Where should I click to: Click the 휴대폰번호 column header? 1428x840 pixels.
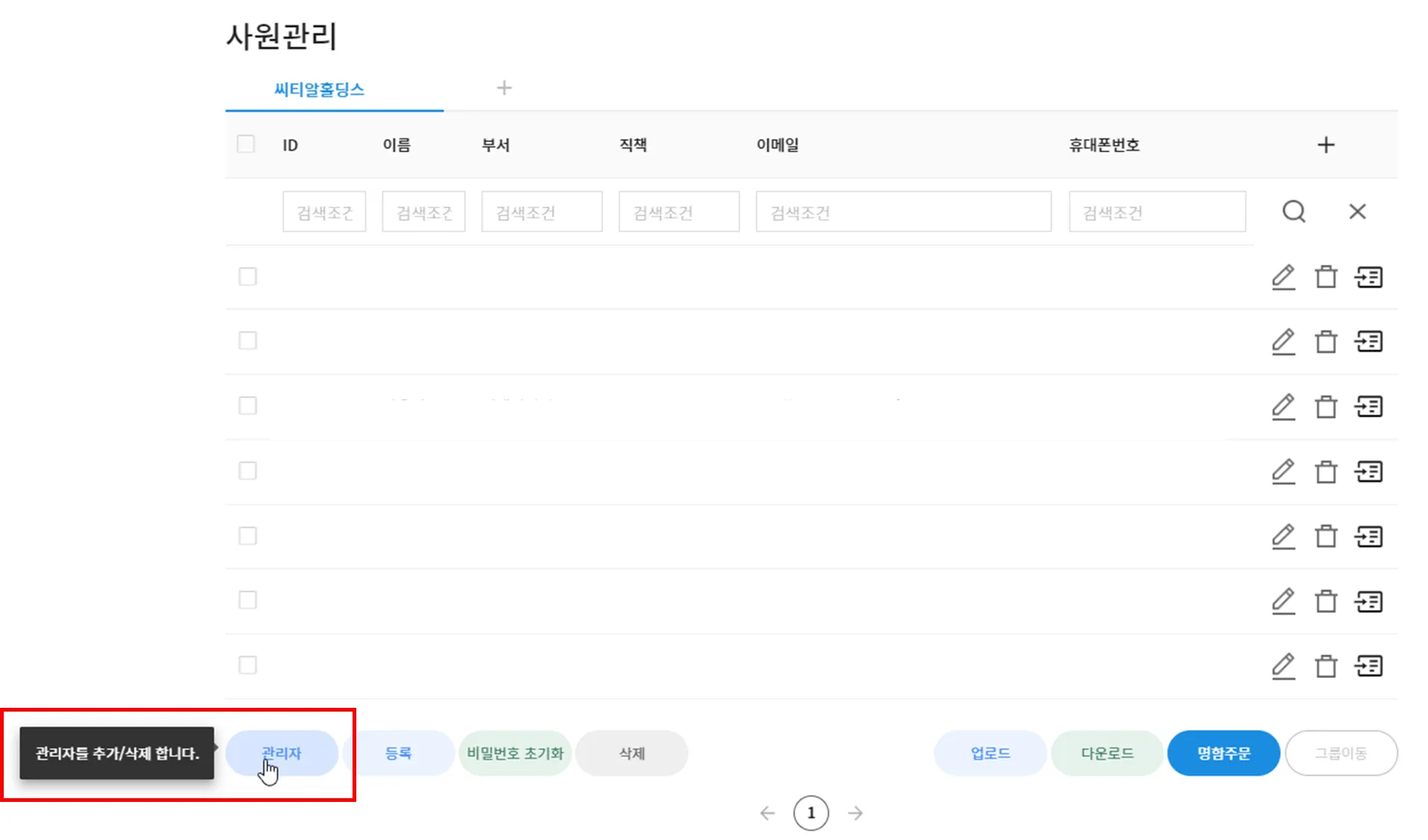pyautogui.click(x=1104, y=145)
